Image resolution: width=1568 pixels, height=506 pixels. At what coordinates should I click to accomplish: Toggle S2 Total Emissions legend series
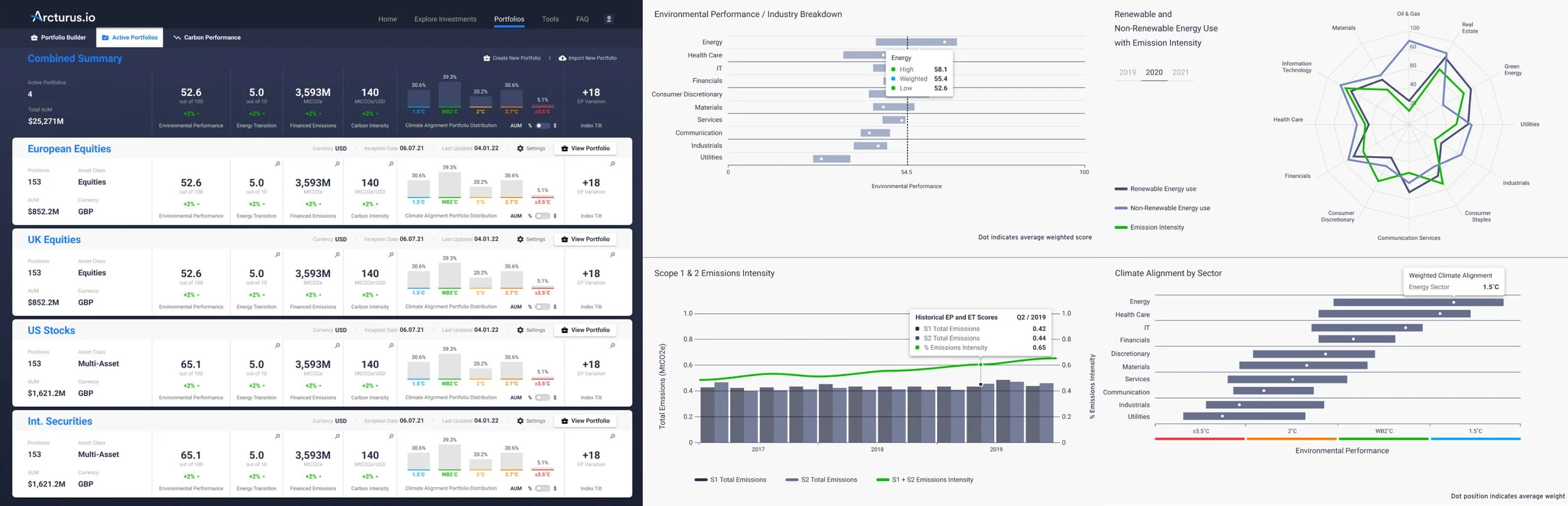(x=822, y=480)
